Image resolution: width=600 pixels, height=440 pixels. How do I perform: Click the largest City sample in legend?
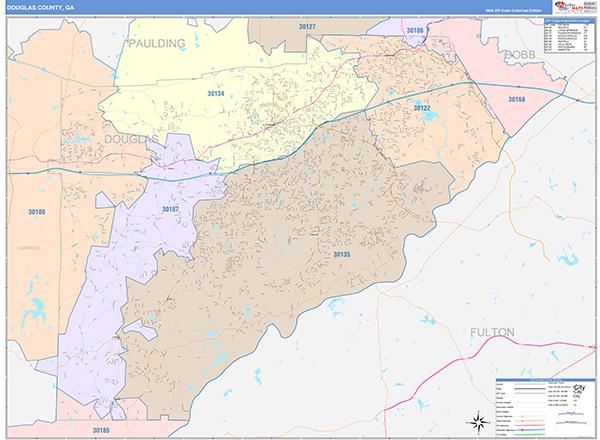tap(579, 387)
